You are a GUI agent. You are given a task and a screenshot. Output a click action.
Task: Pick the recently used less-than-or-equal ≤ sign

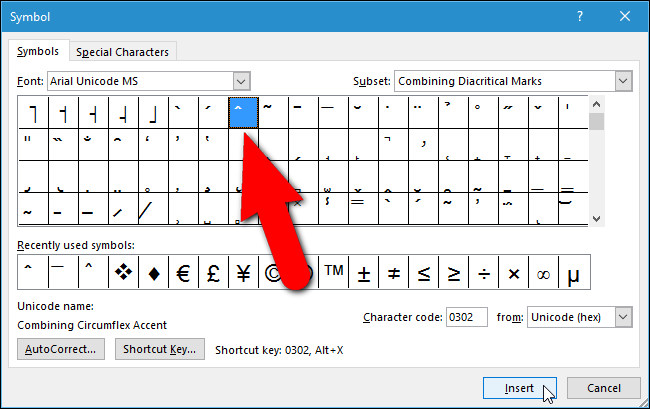pos(424,272)
